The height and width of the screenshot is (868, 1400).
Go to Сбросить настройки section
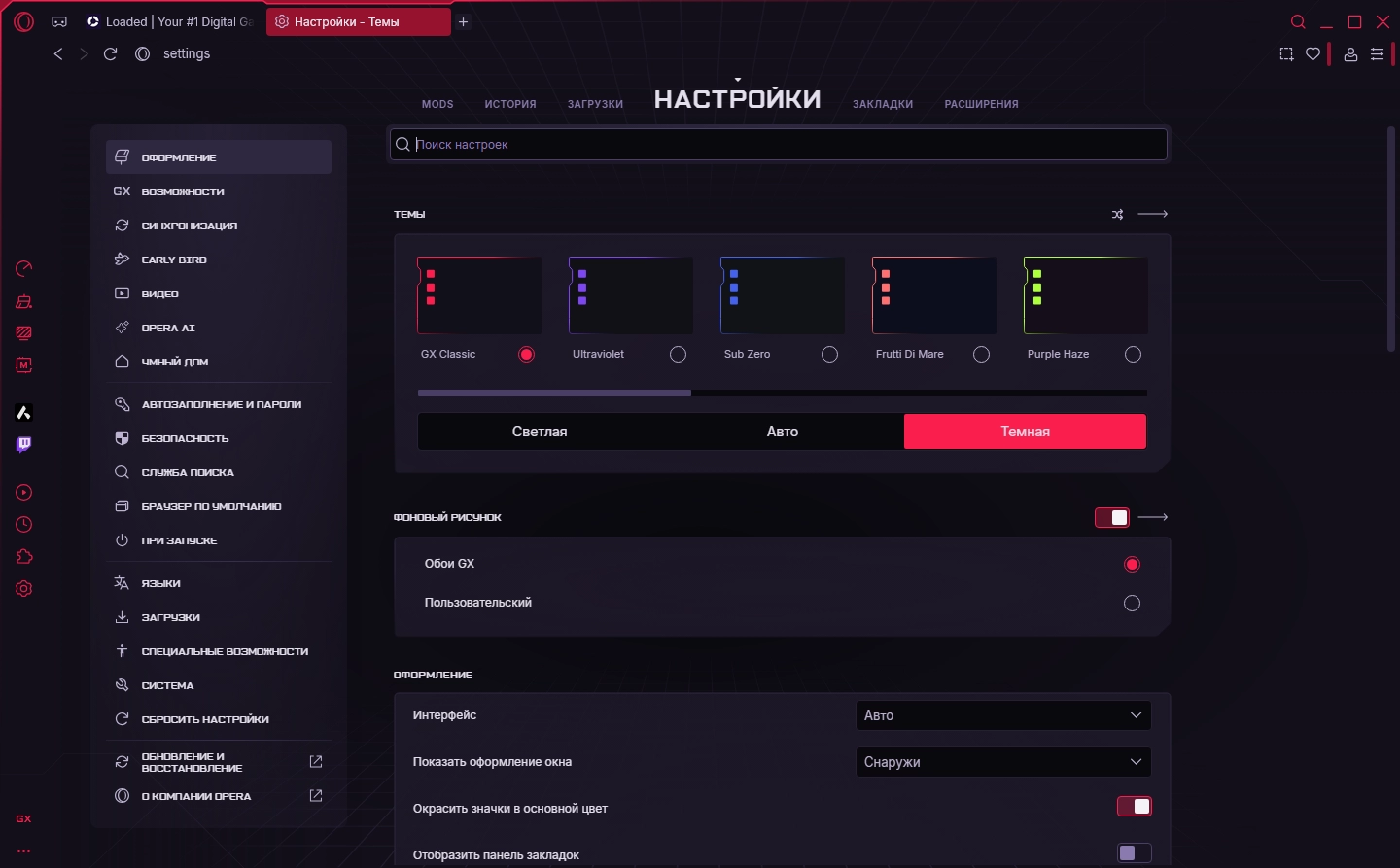[219, 719]
